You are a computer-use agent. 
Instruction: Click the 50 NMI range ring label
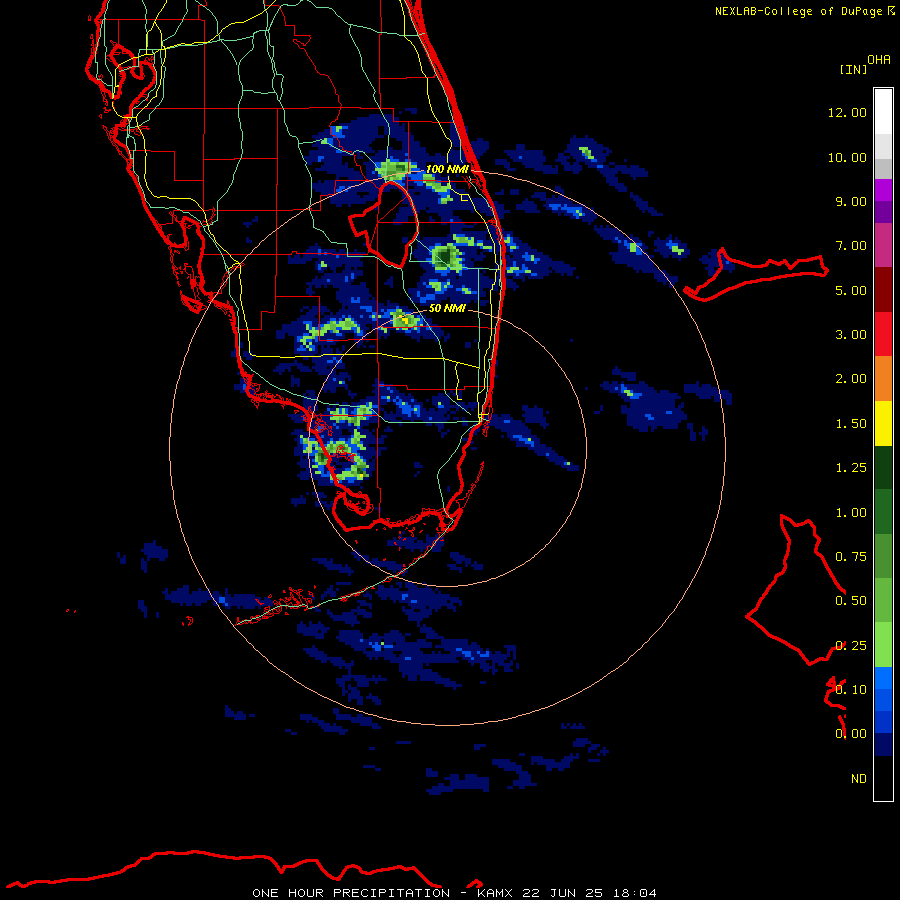tap(447, 308)
